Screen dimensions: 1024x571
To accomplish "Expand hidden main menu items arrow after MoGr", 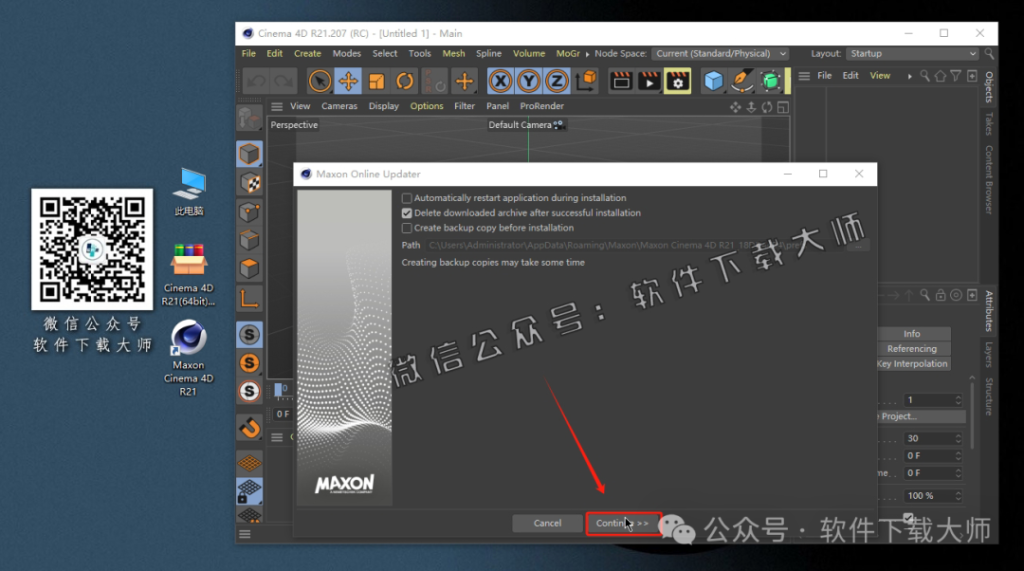I will click(x=587, y=54).
